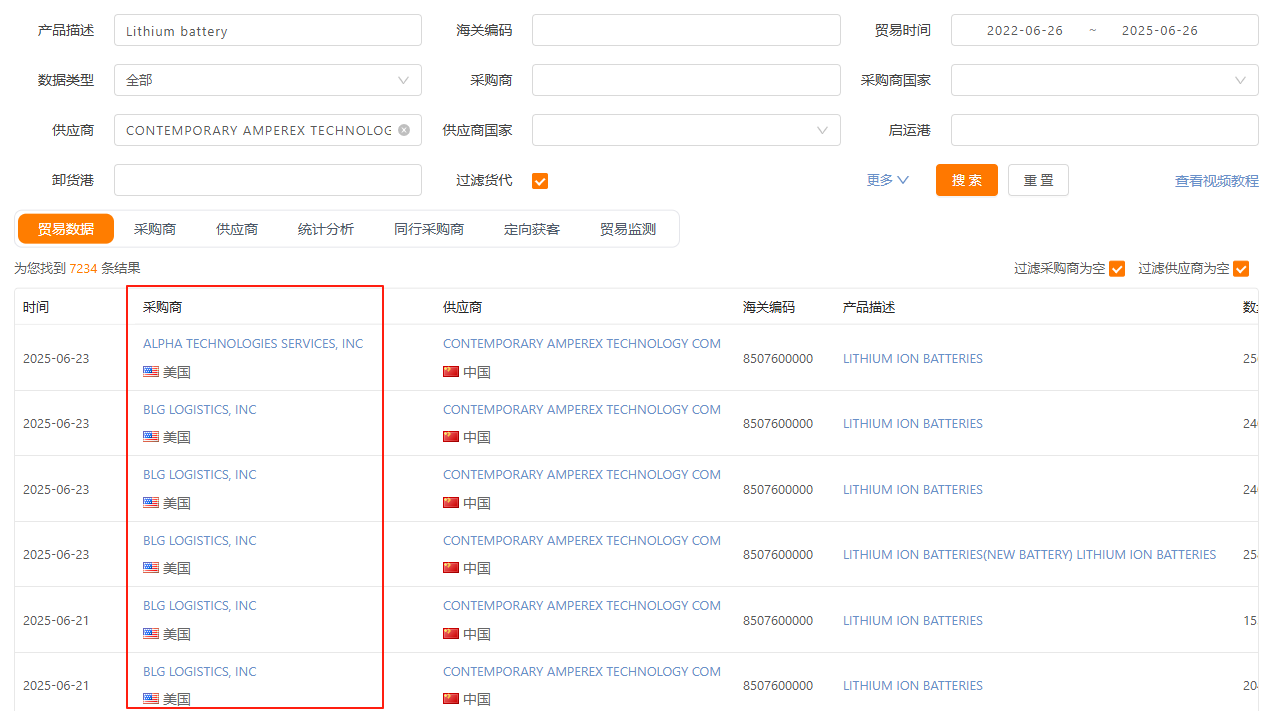
Task: Open ALPHA TECHNOLOGIES SERVICES, INC buyer link
Action: 253,343
